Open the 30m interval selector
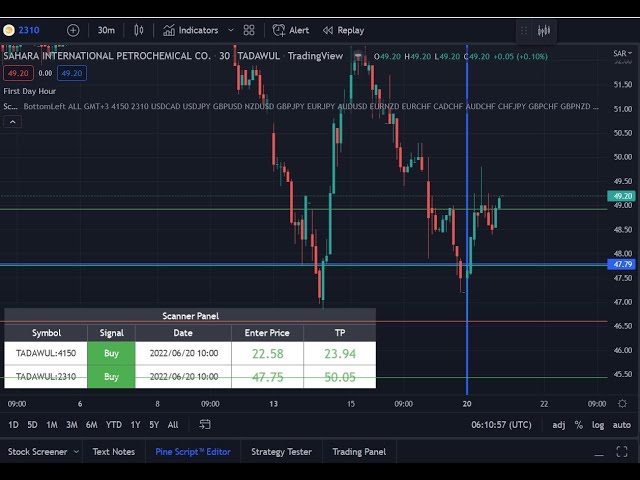Screen dimensions: 640x480 (x=106, y=30)
